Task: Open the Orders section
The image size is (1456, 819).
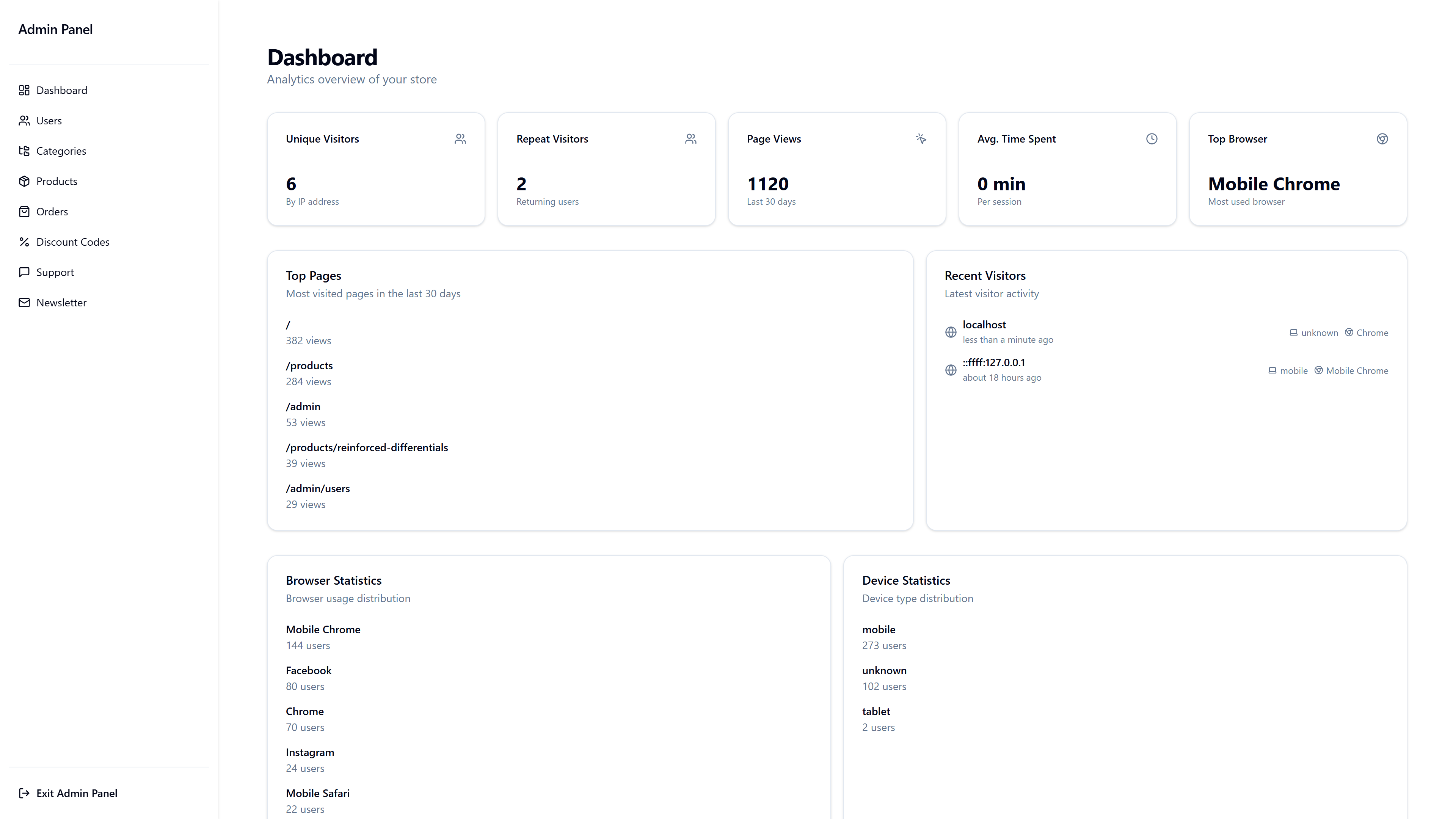Action: [109, 212]
